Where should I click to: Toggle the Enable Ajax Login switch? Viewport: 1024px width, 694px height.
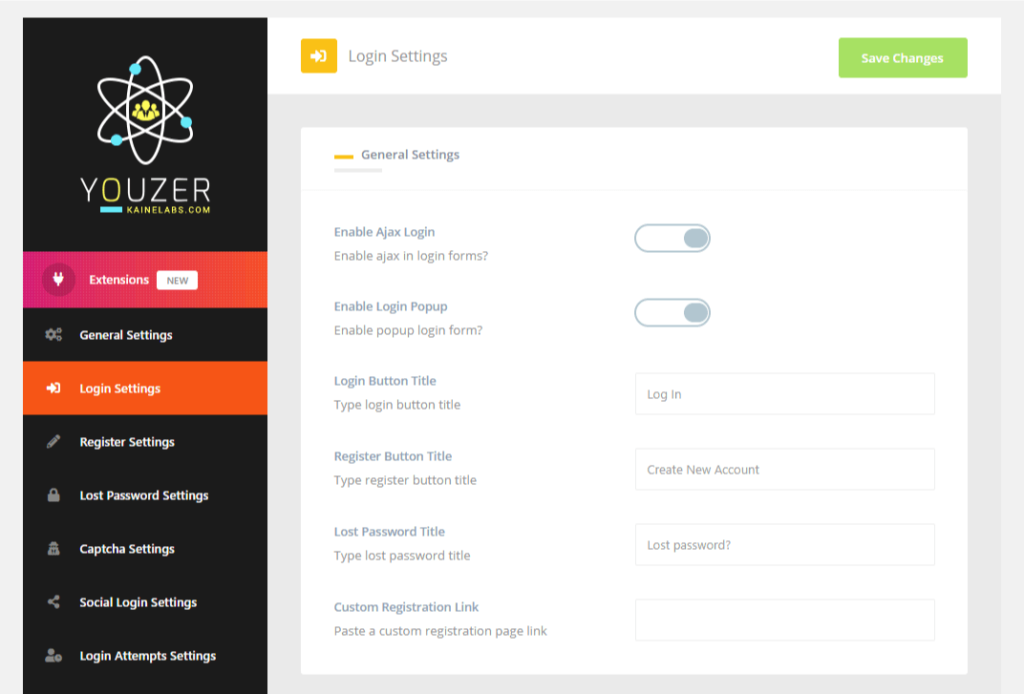coord(672,238)
